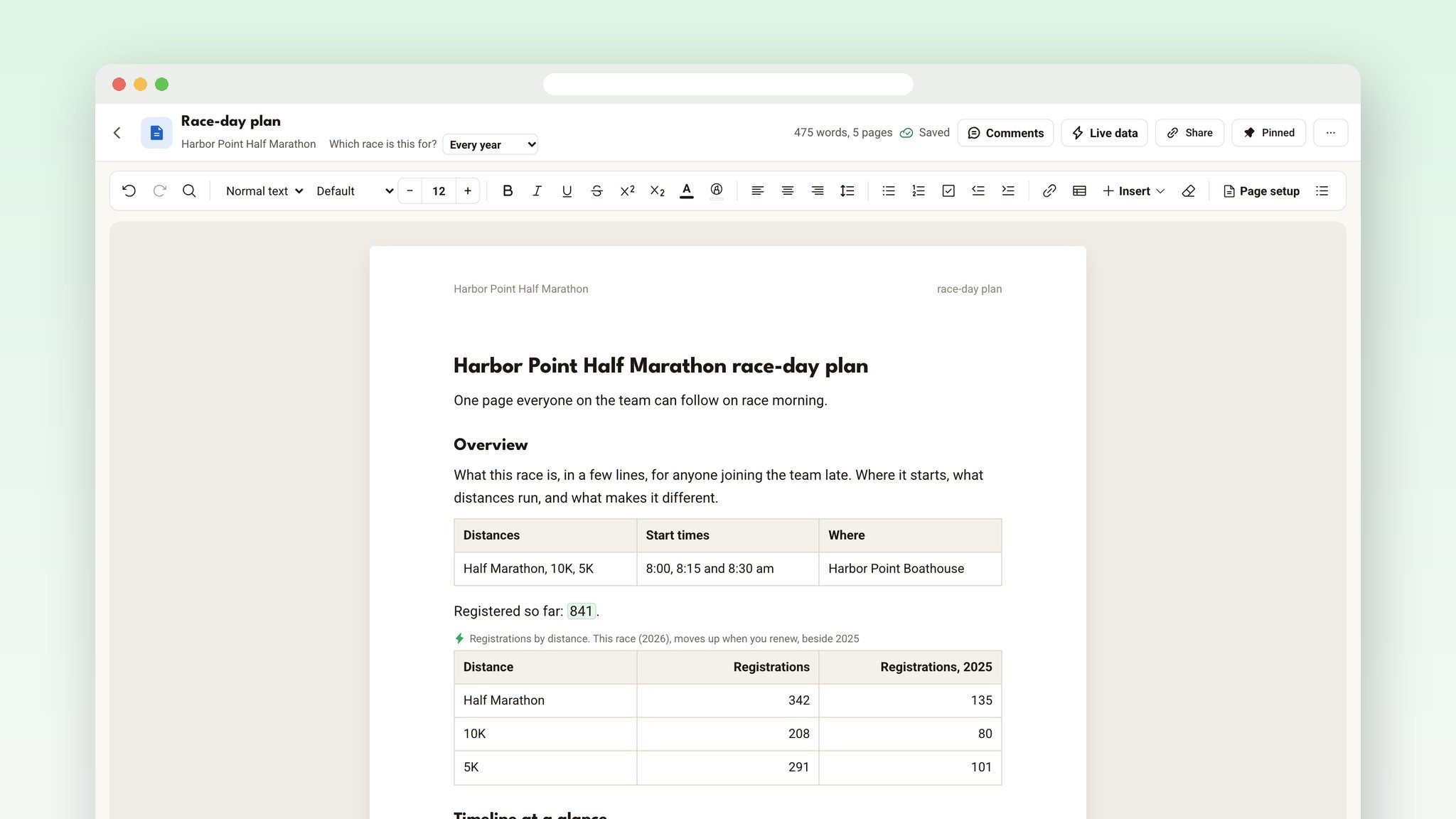Align text to the left
1456x819 pixels.
coord(758,191)
